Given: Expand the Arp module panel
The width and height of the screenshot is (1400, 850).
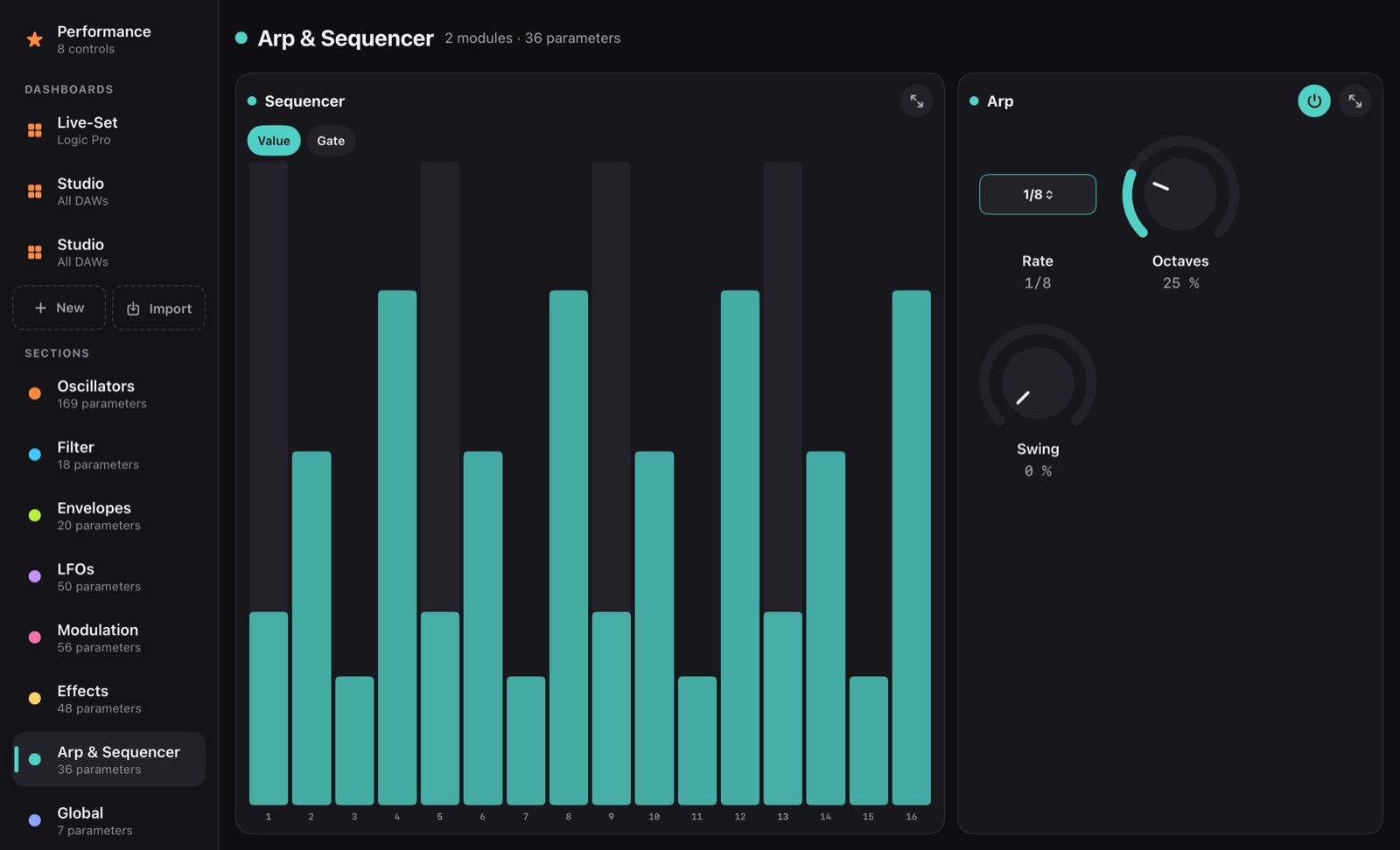Looking at the screenshot, I should click(1354, 101).
